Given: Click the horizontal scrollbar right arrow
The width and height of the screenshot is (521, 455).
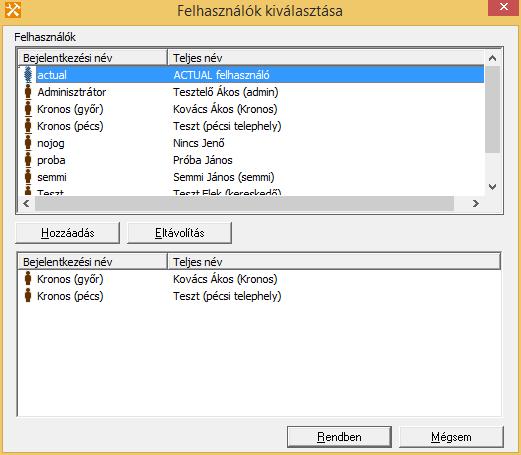Looking at the screenshot, I should point(476,203).
